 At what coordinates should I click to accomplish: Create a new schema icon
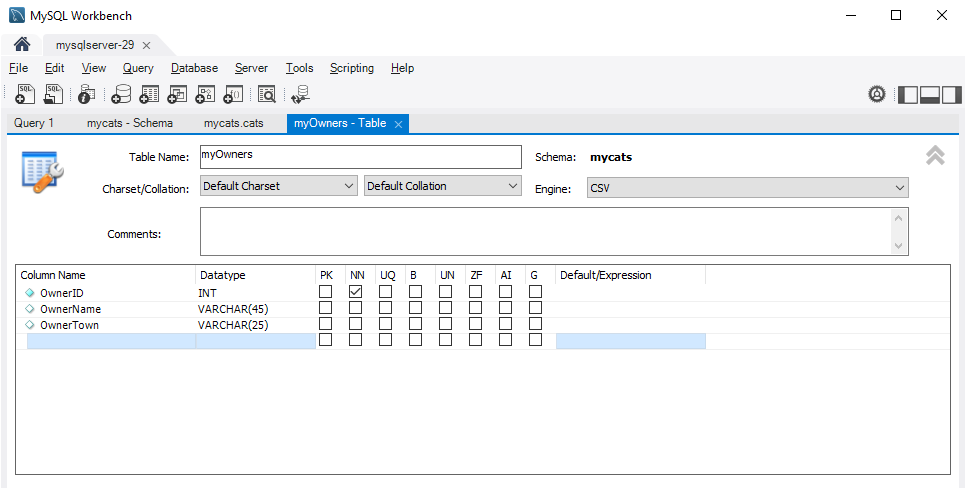[x=121, y=94]
